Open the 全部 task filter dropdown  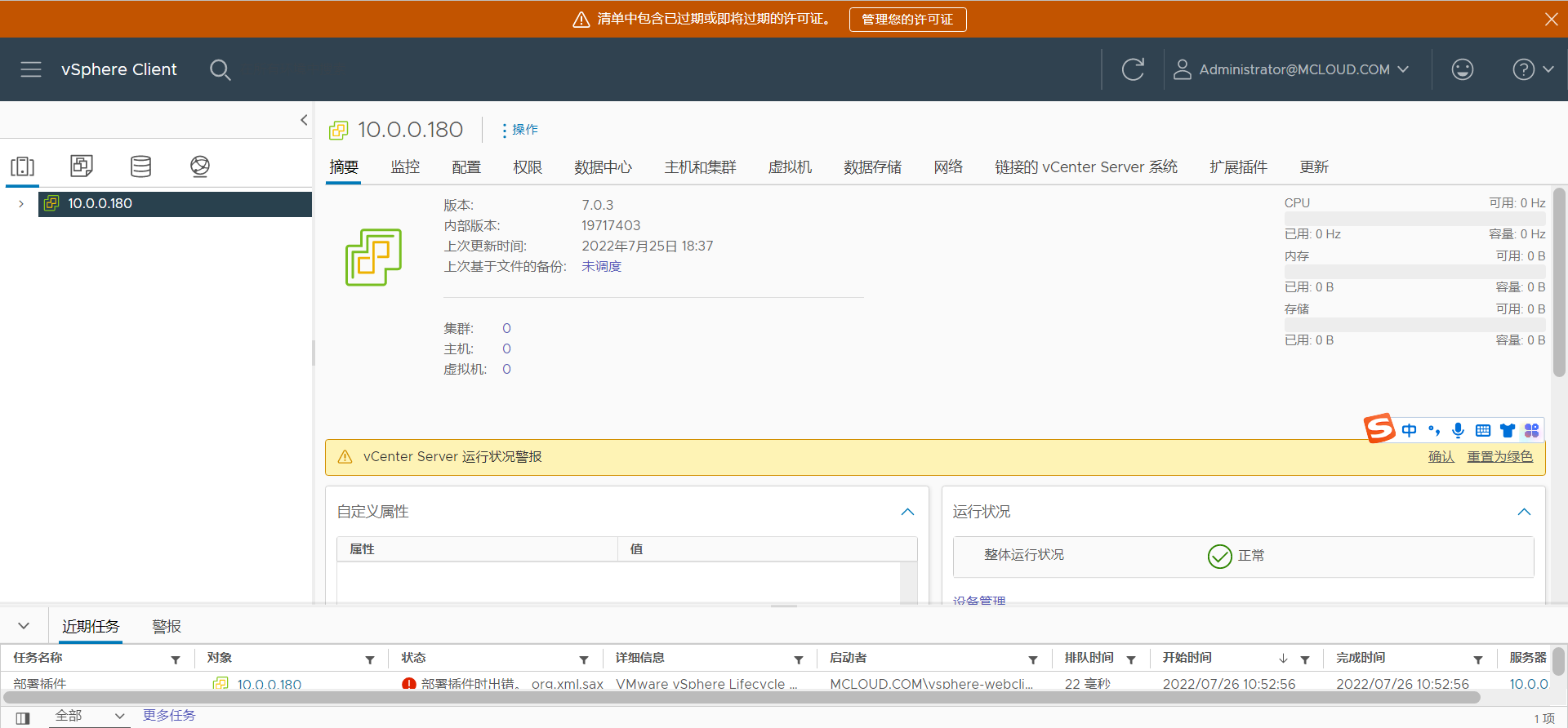tap(89, 716)
